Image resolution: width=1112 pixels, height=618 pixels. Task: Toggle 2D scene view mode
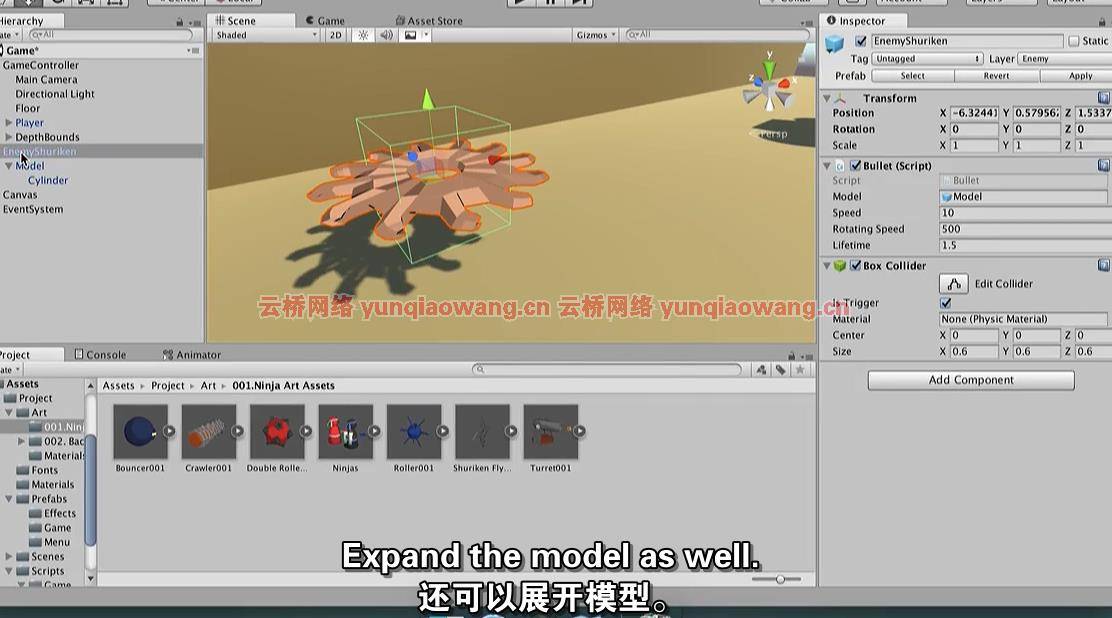(335, 35)
